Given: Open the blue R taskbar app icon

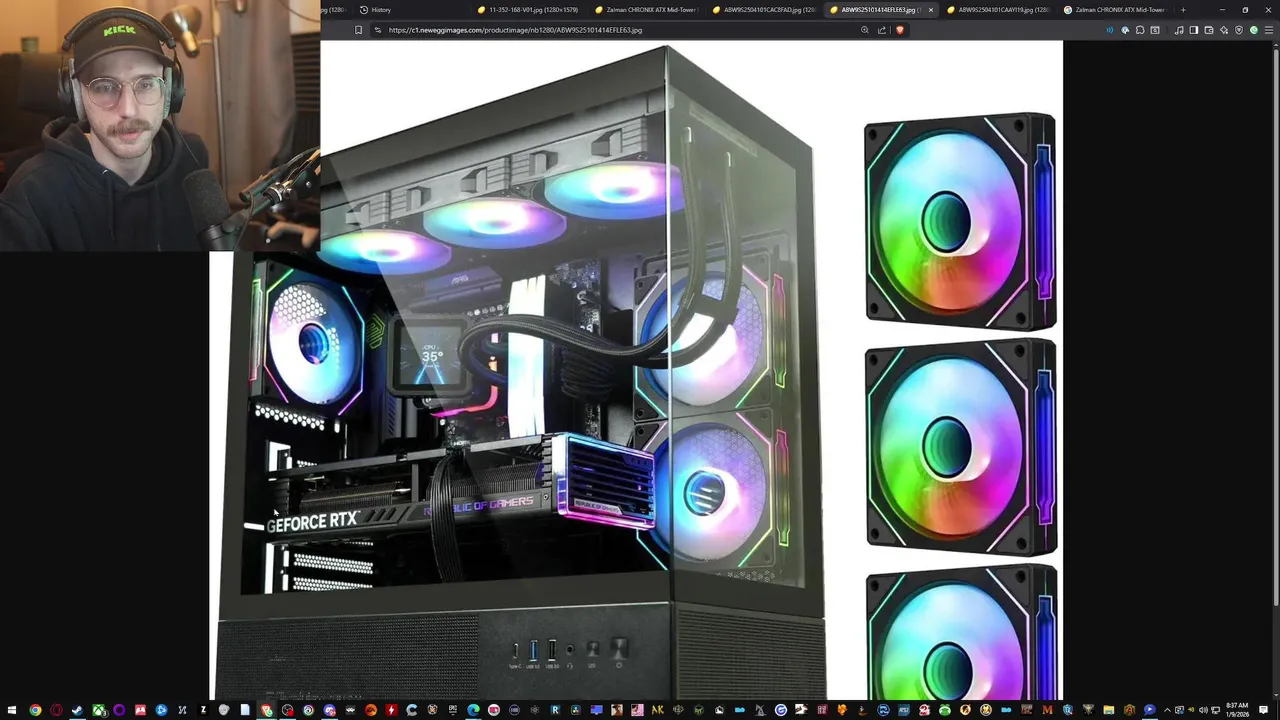Looking at the screenshot, I should 554,710.
